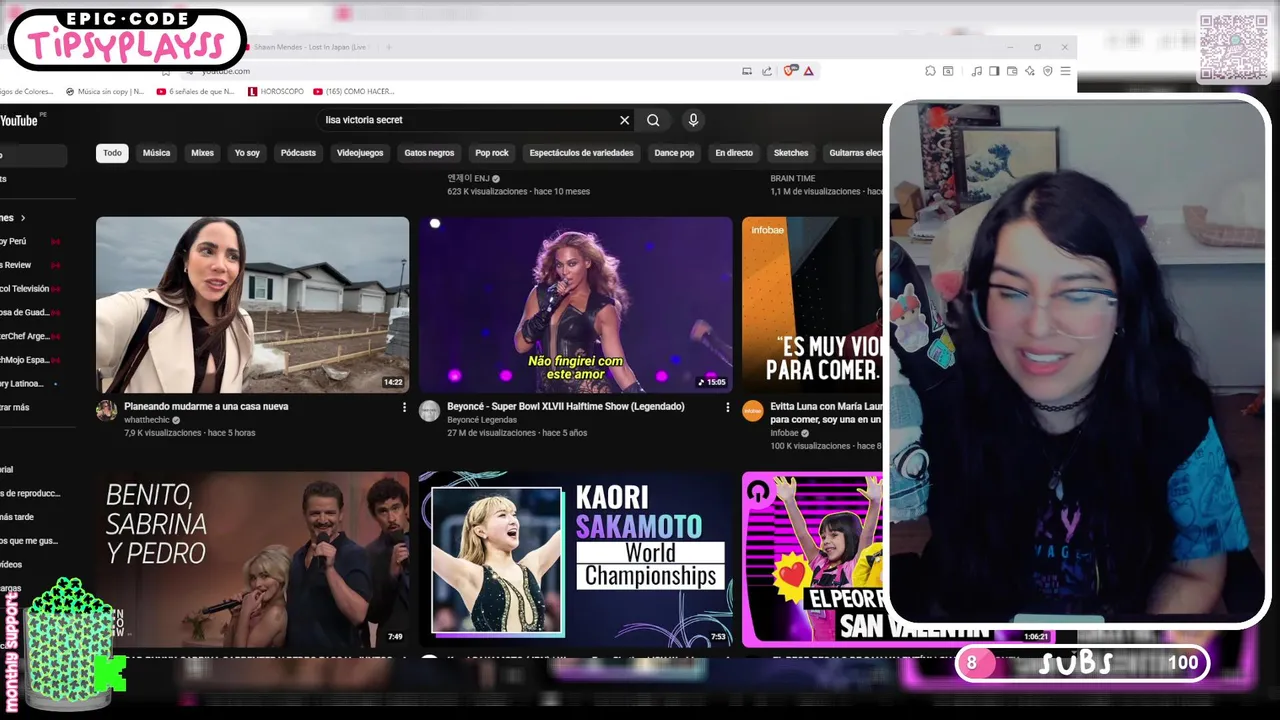
Task: Open 'Planeando mudarme a una casa nueva' title
Action: point(206,407)
